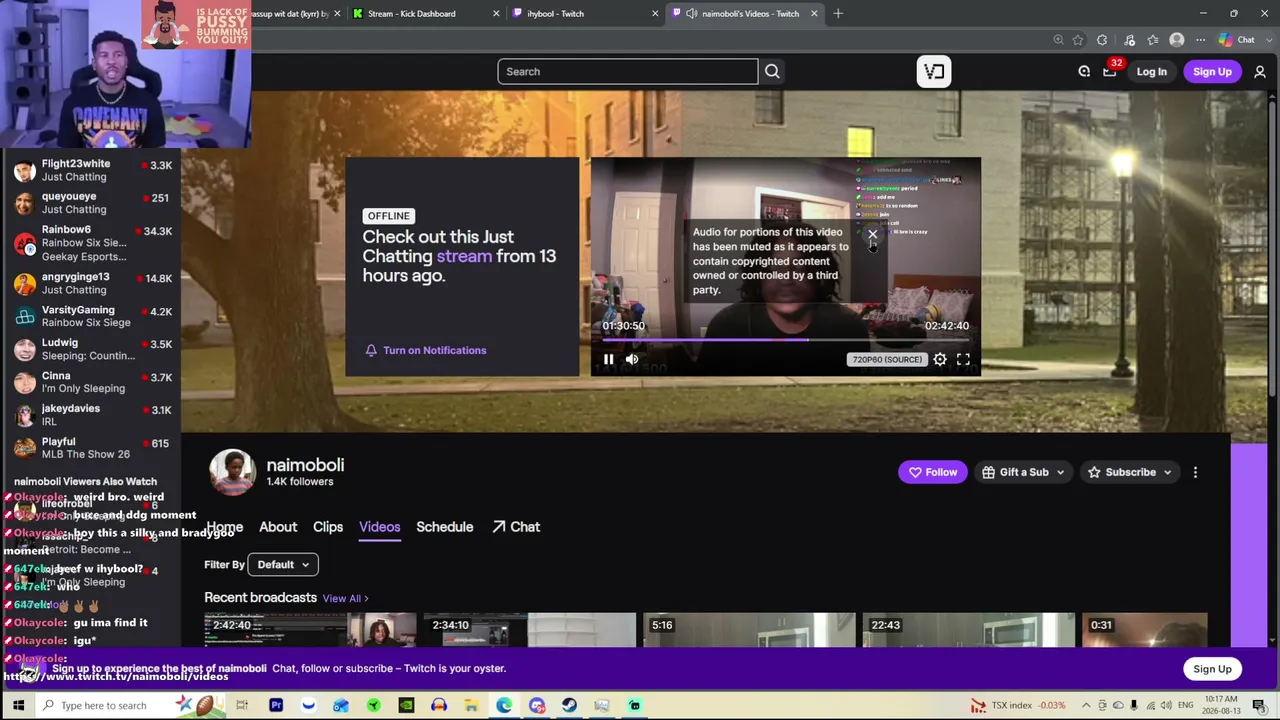Image resolution: width=1280 pixels, height=720 pixels.
Task: Switch to the ihybool Twitch browser tab
Action: [x=584, y=13]
